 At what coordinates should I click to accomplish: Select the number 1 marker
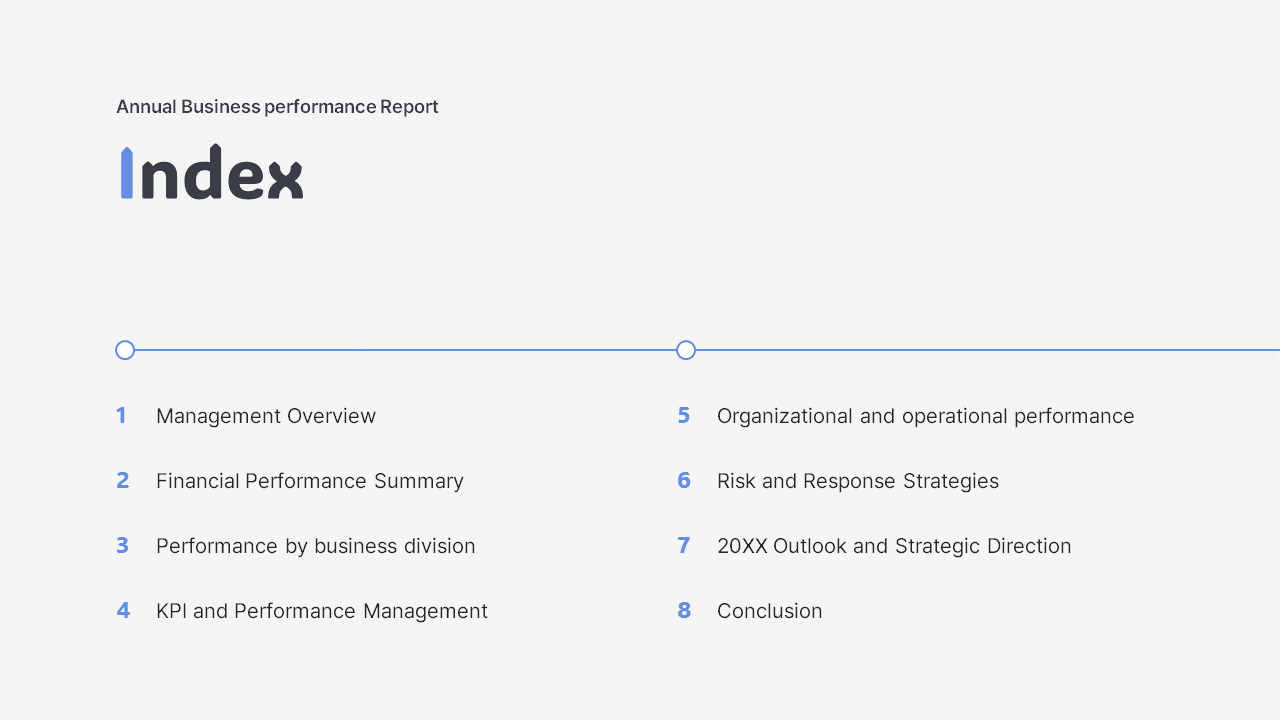click(121, 416)
